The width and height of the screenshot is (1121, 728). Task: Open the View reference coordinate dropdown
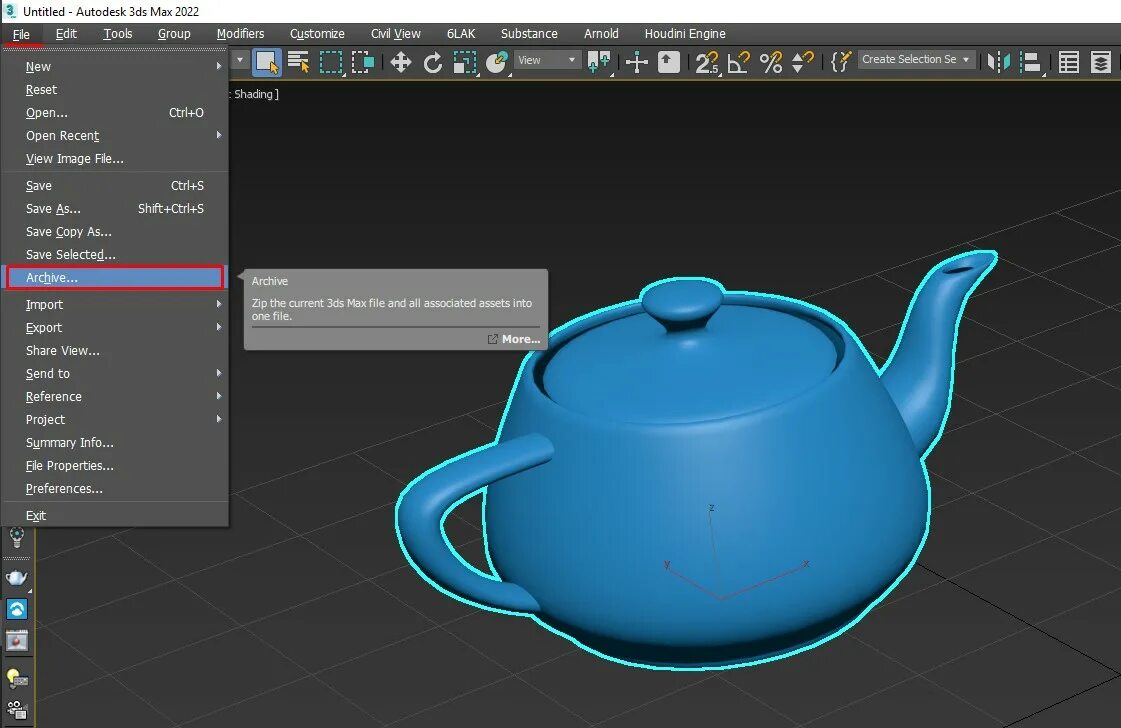(x=547, y=60)
